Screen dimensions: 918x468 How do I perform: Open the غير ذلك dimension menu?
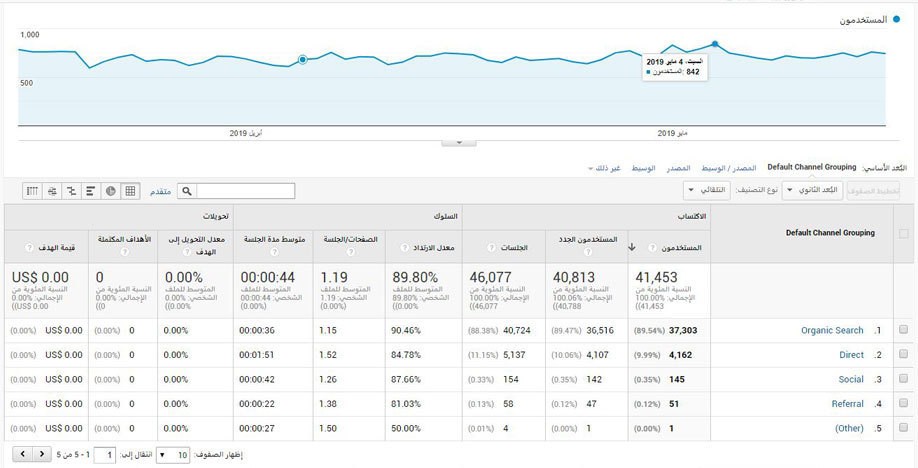coord(601,167)
